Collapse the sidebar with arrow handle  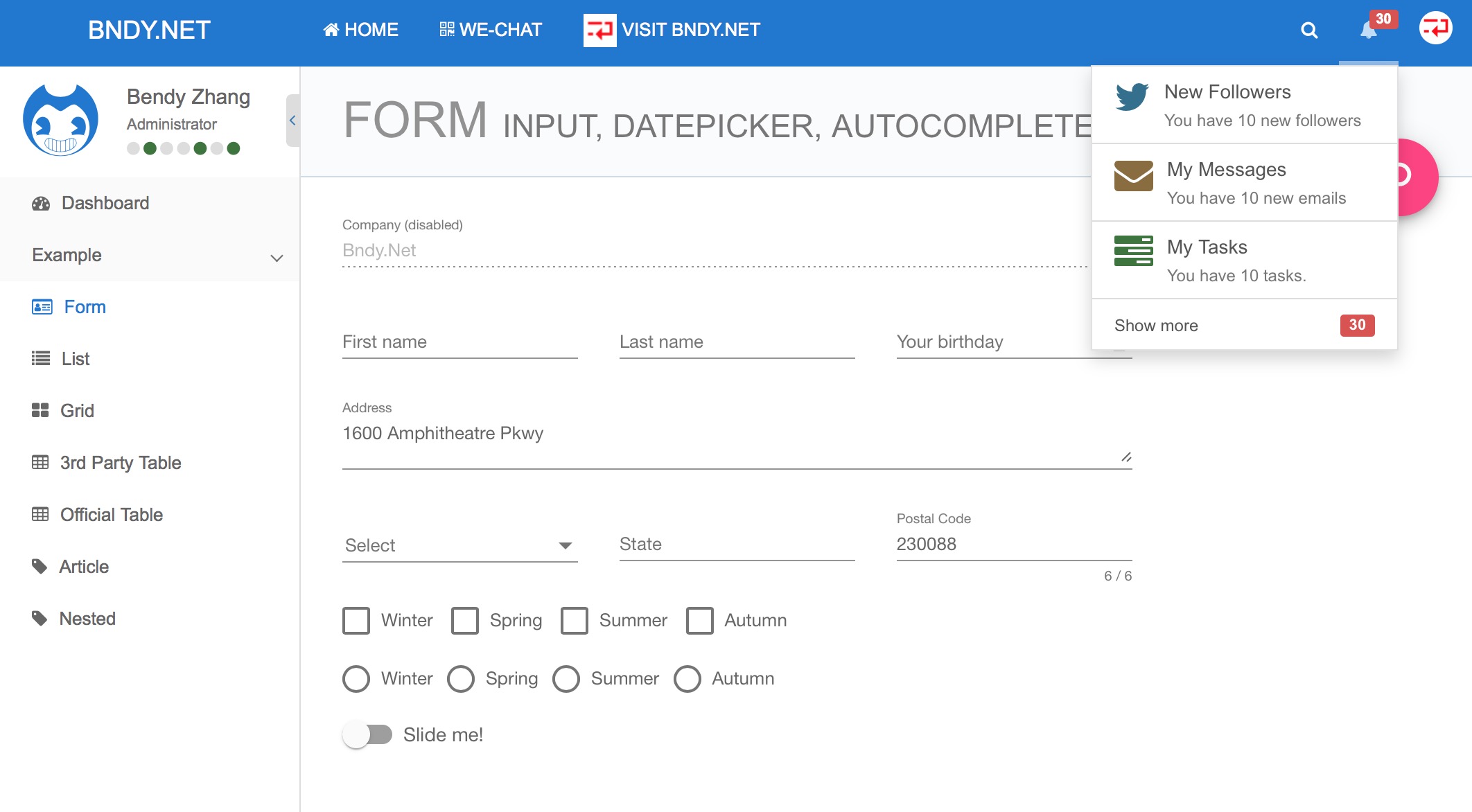click(x=292, y=121)
